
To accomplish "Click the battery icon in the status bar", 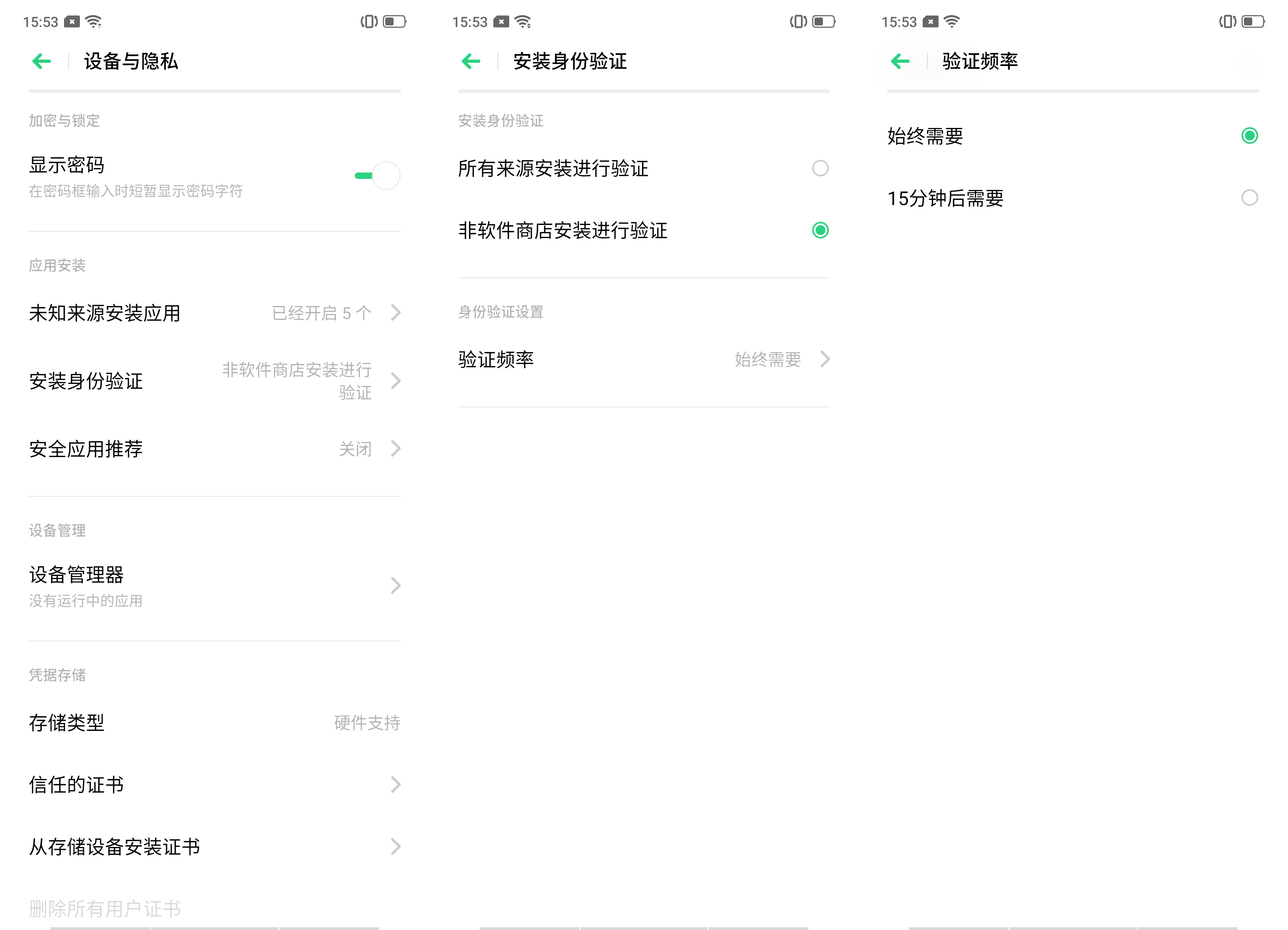I will coord(394,21).
